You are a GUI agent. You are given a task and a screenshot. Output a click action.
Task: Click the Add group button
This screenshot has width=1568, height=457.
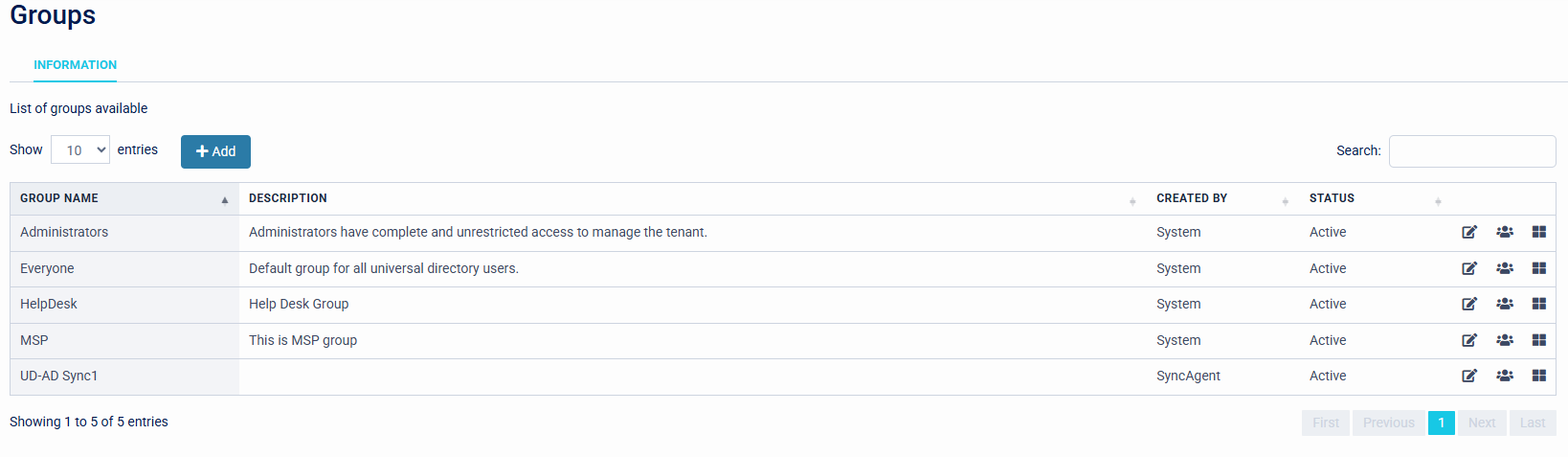pyautogui.click(x=215, y=151)
